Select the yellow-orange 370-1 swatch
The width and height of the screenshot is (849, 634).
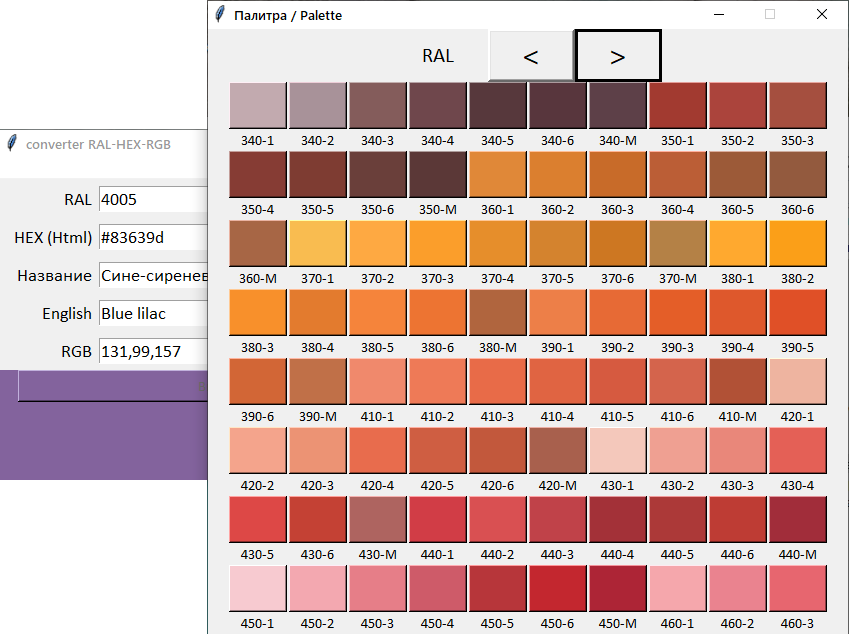point(318,243)
